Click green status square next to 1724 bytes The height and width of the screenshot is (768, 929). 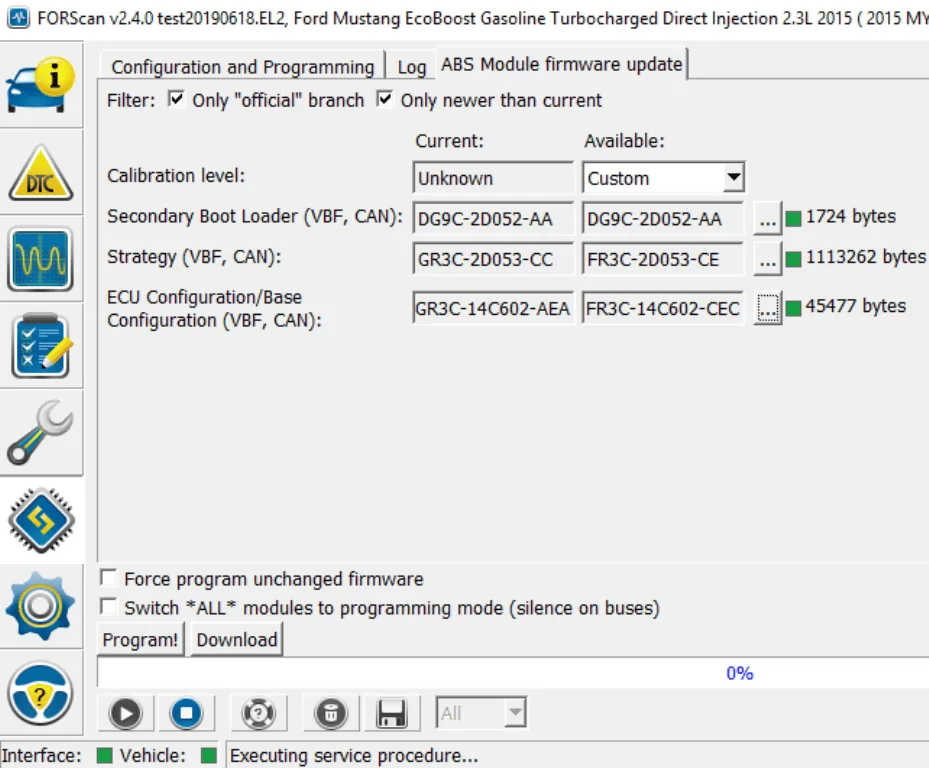click(x=793, y=219)
